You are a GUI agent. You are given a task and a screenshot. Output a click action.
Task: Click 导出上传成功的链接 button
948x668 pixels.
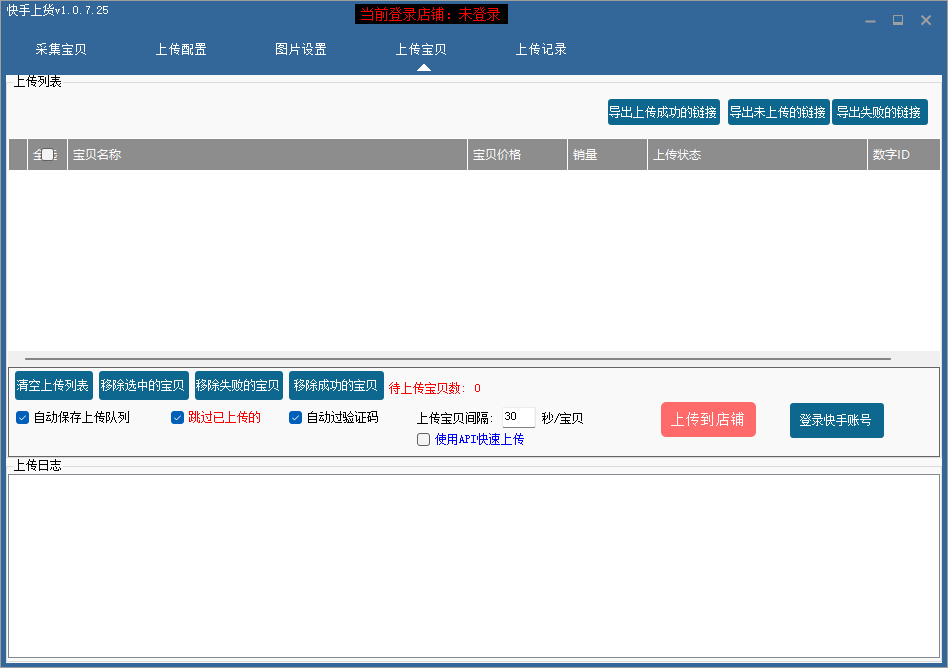[x=663, y=112]
